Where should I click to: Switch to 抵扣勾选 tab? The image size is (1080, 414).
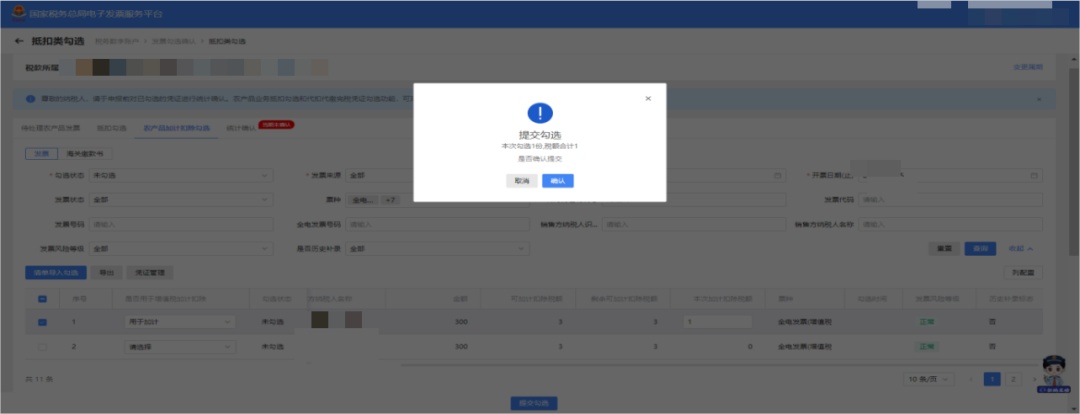click(112, 128)
